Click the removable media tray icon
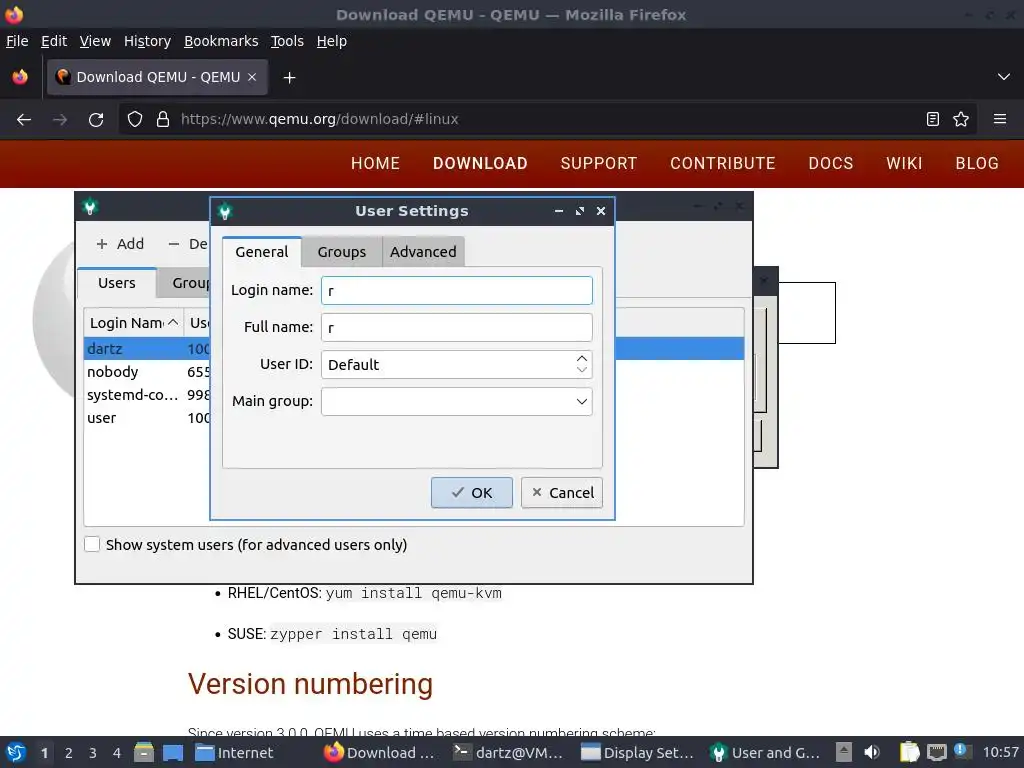 844,752
